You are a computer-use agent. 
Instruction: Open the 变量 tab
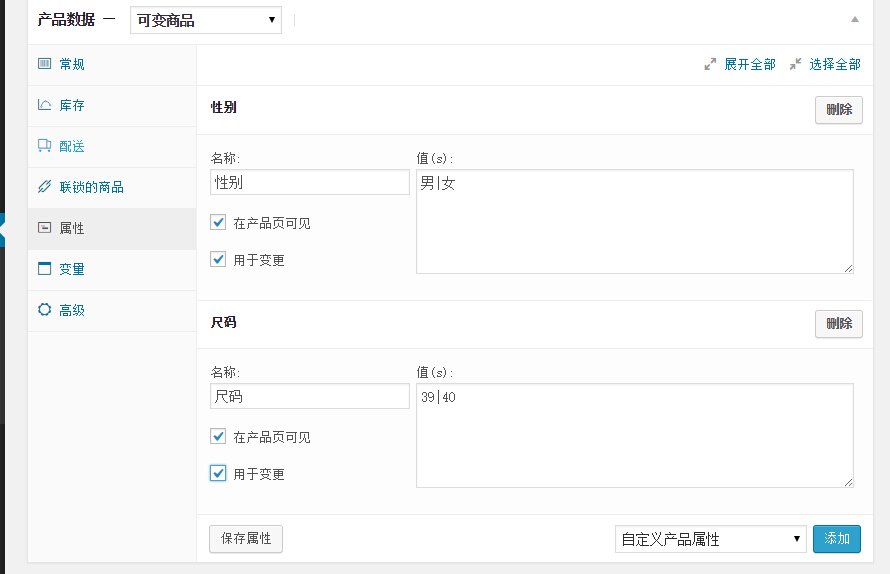click(112, 270)
